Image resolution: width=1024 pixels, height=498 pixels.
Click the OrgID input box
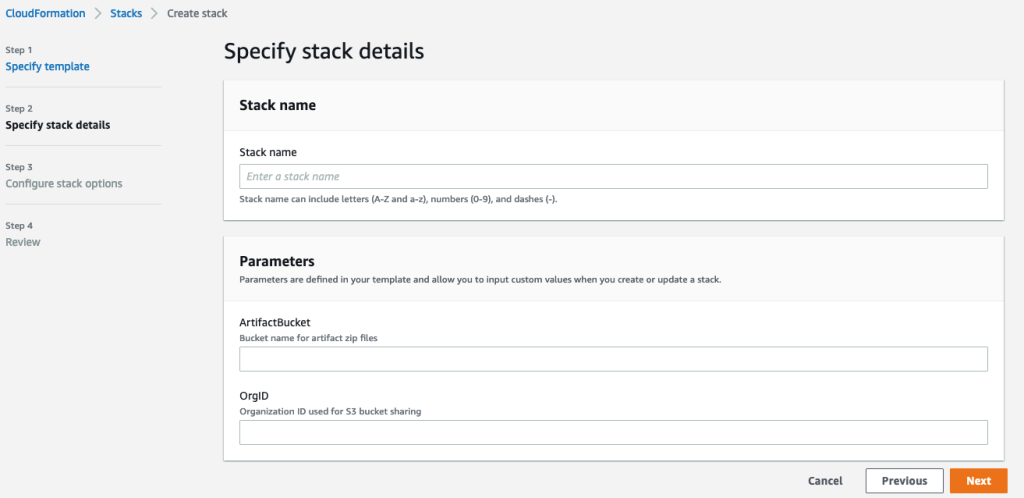613,432
